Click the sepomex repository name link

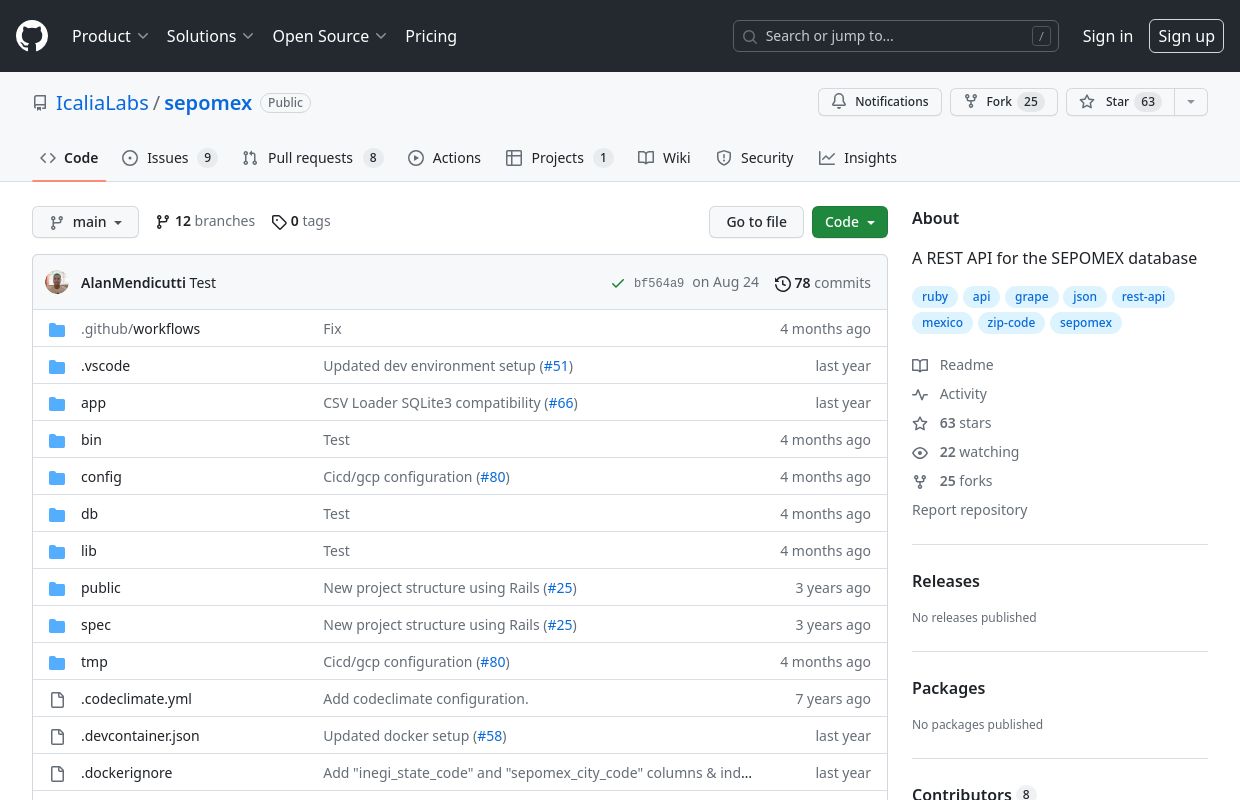click(x=208, y=103)
